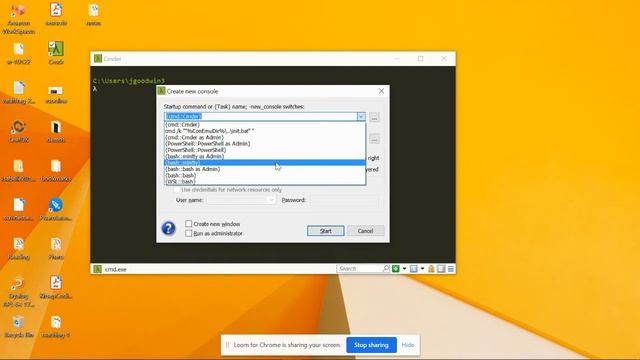Select the cmd /k init.bat entry

[x=265, y=131]
